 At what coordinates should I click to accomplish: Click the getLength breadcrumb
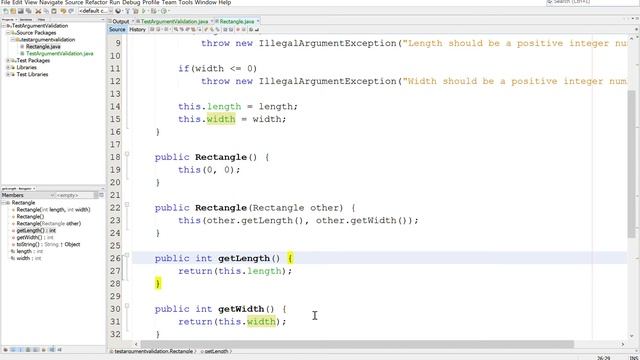click(x=216, y=351)
